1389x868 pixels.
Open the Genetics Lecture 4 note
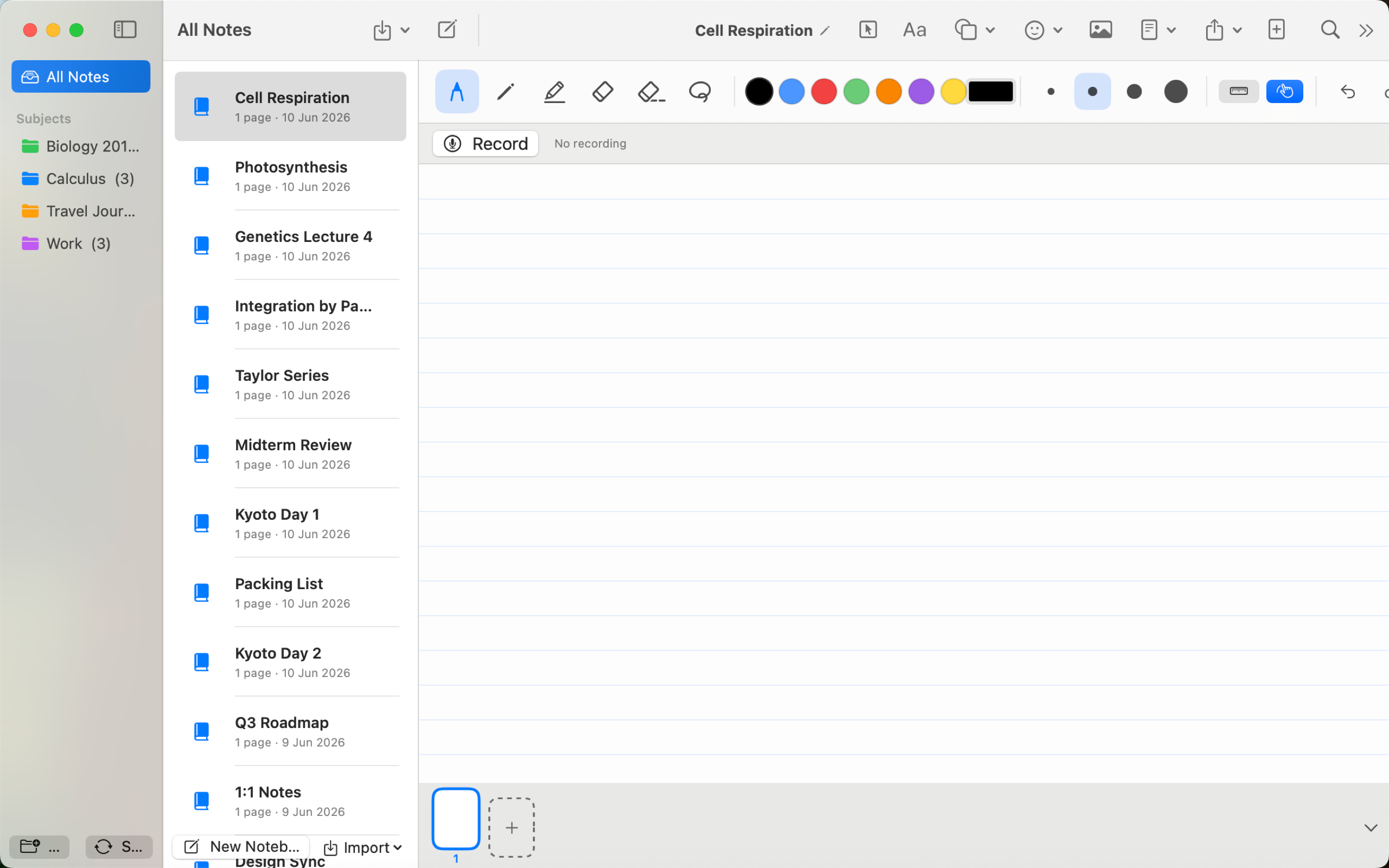coord(290,245)
